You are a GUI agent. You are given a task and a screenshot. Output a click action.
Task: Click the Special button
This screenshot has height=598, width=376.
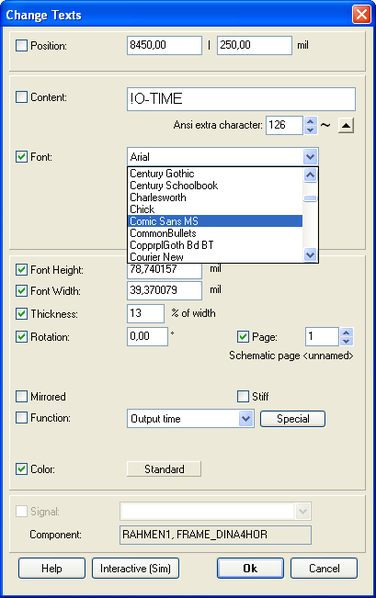(293, 419)
